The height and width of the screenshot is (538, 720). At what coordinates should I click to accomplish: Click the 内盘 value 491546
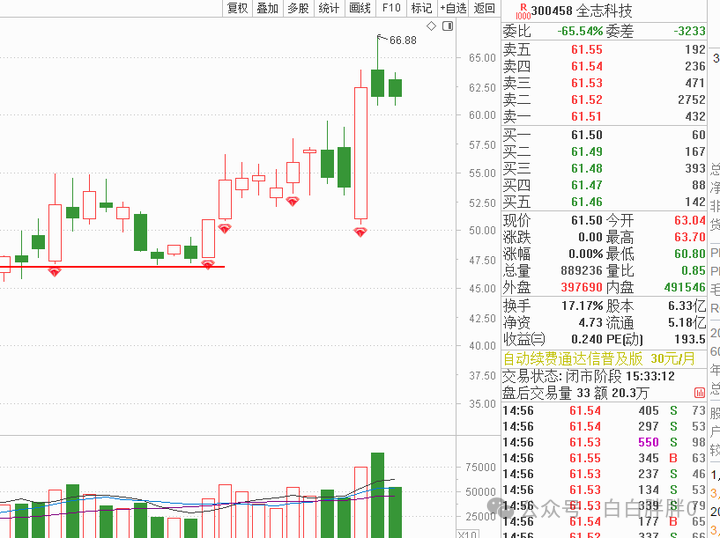(x=685, y=287)
